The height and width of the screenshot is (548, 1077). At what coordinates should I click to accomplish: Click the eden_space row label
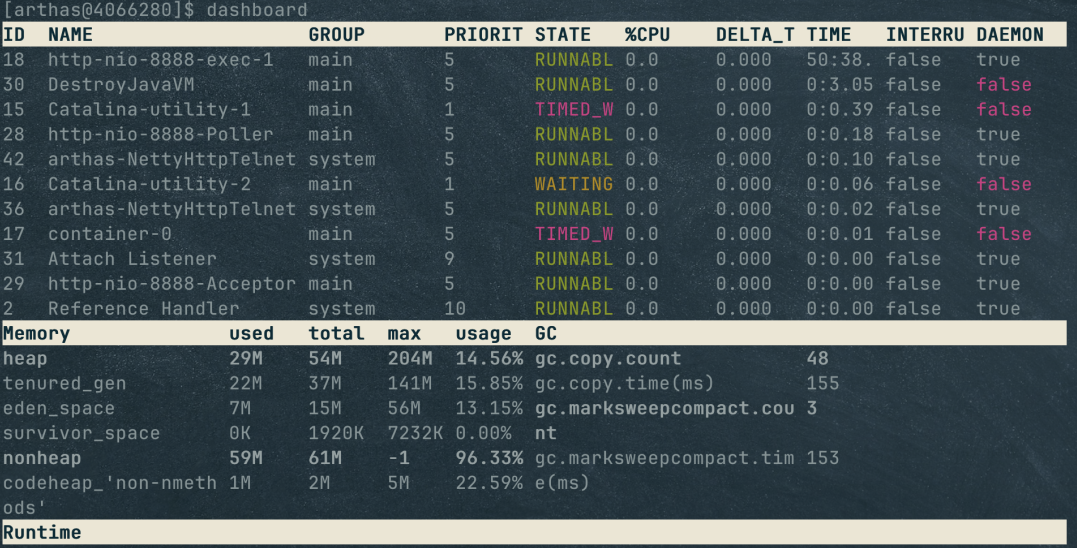click(x=59, y=408)
